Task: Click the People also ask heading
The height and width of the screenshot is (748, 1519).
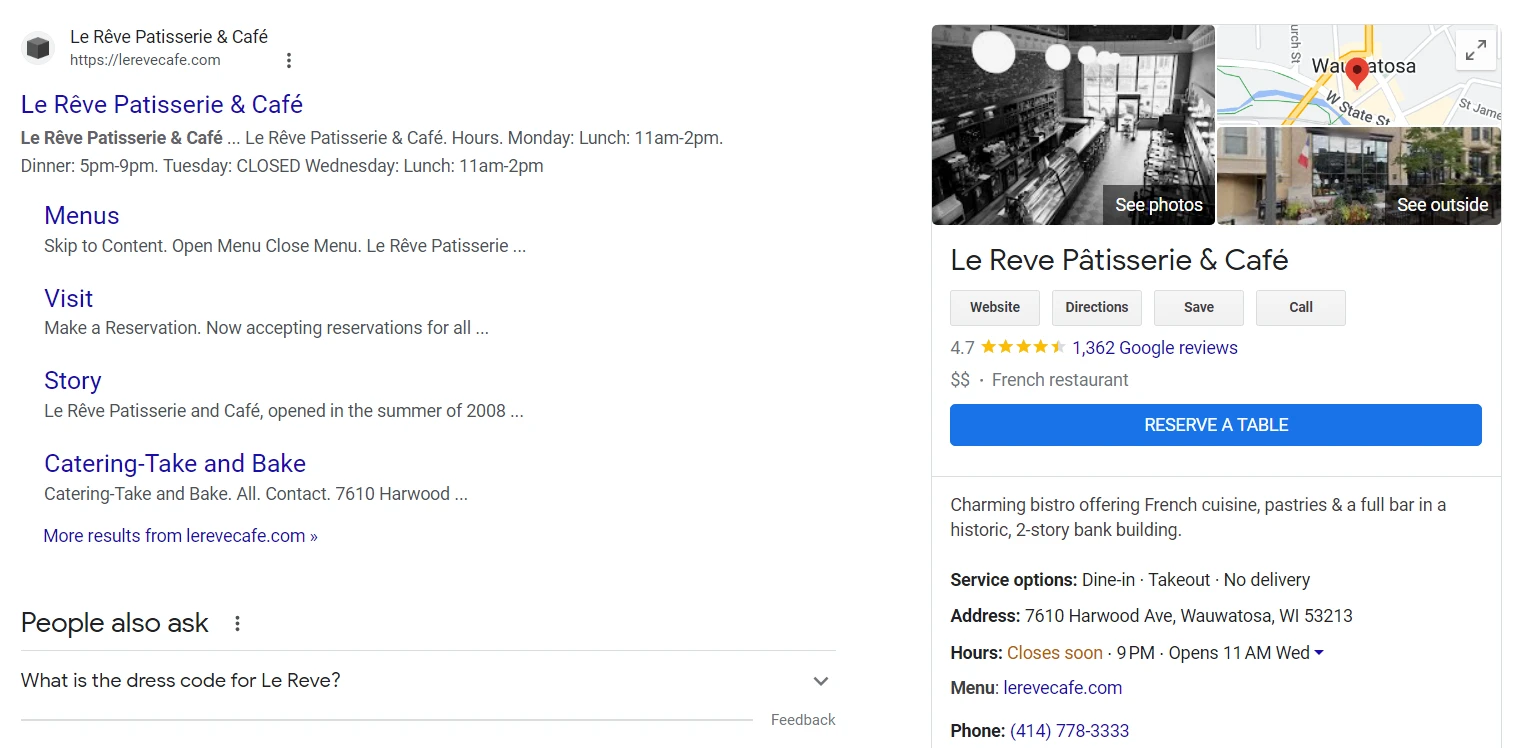Action: pyautogui.click(x=115, y=623)
